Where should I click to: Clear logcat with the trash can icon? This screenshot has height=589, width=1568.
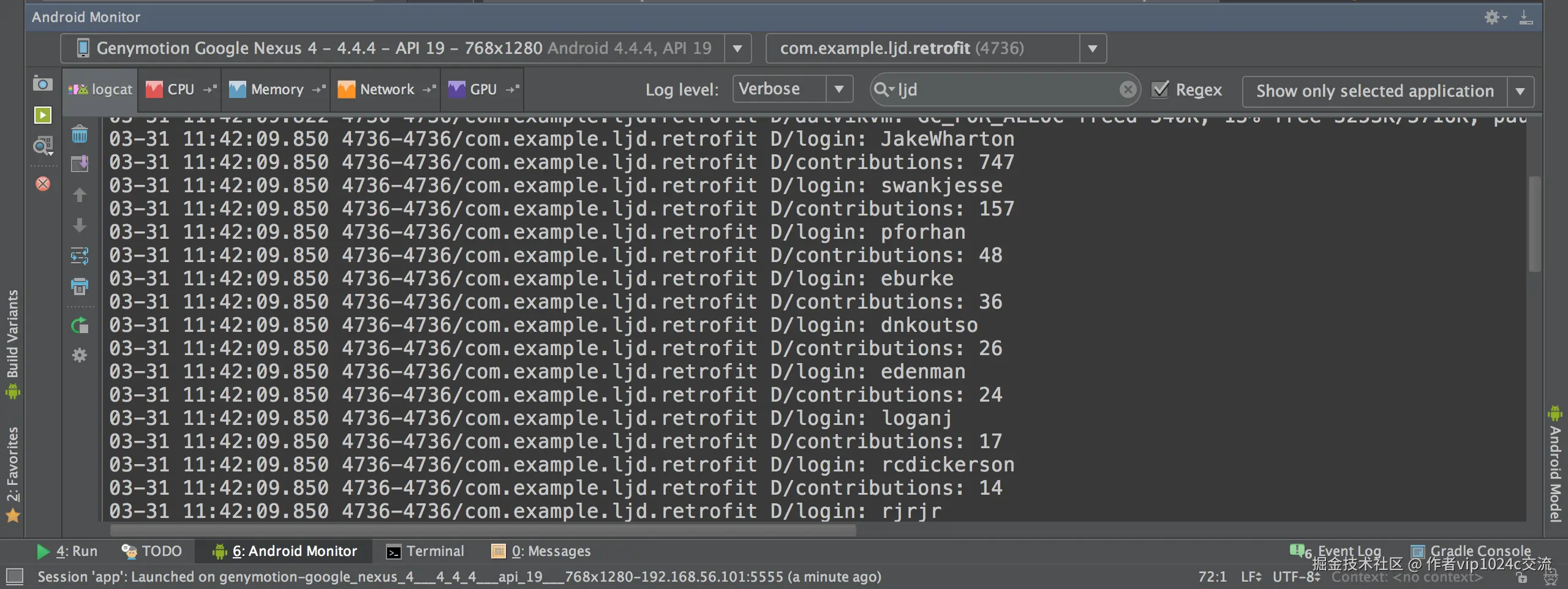point(80,134)
